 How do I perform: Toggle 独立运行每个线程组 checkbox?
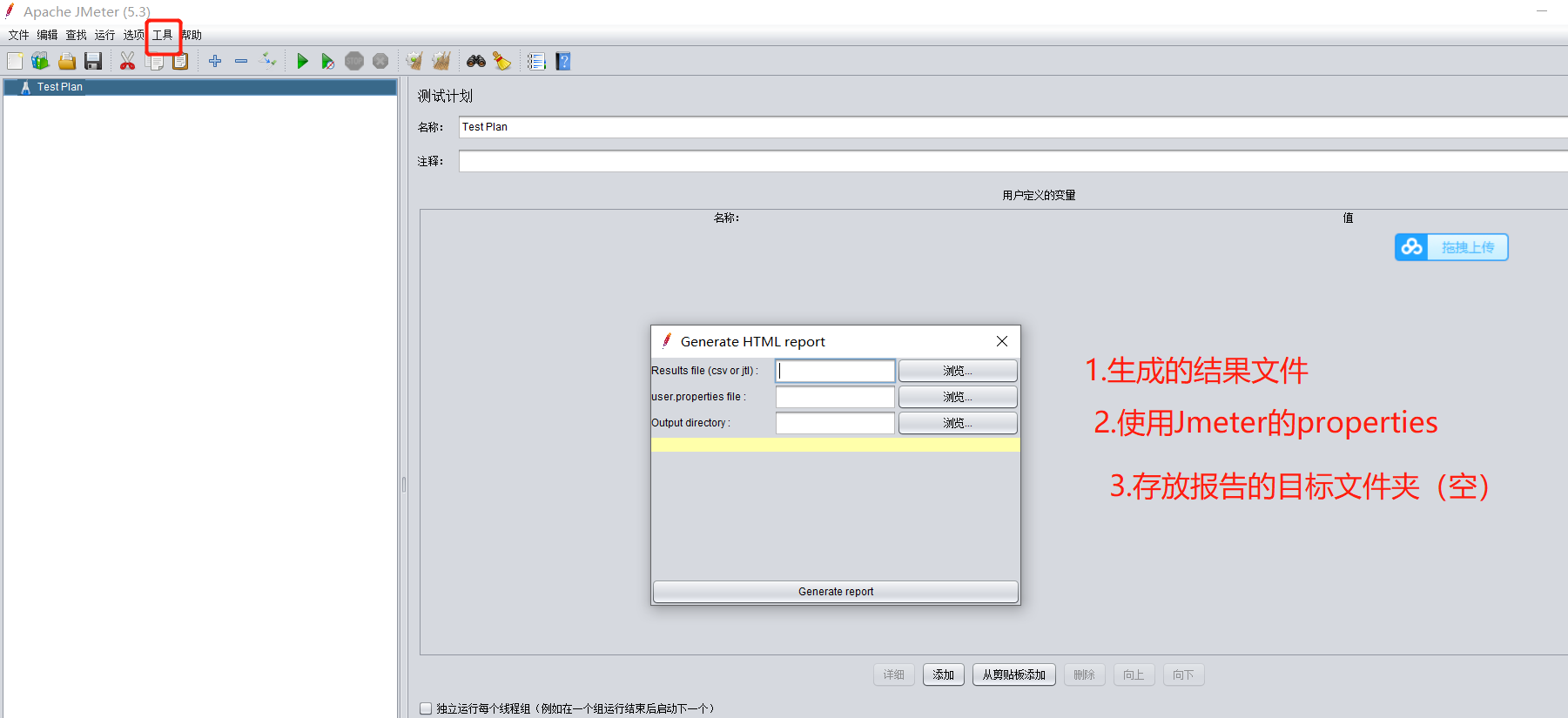pyautogui.click(x=426, y=708)
